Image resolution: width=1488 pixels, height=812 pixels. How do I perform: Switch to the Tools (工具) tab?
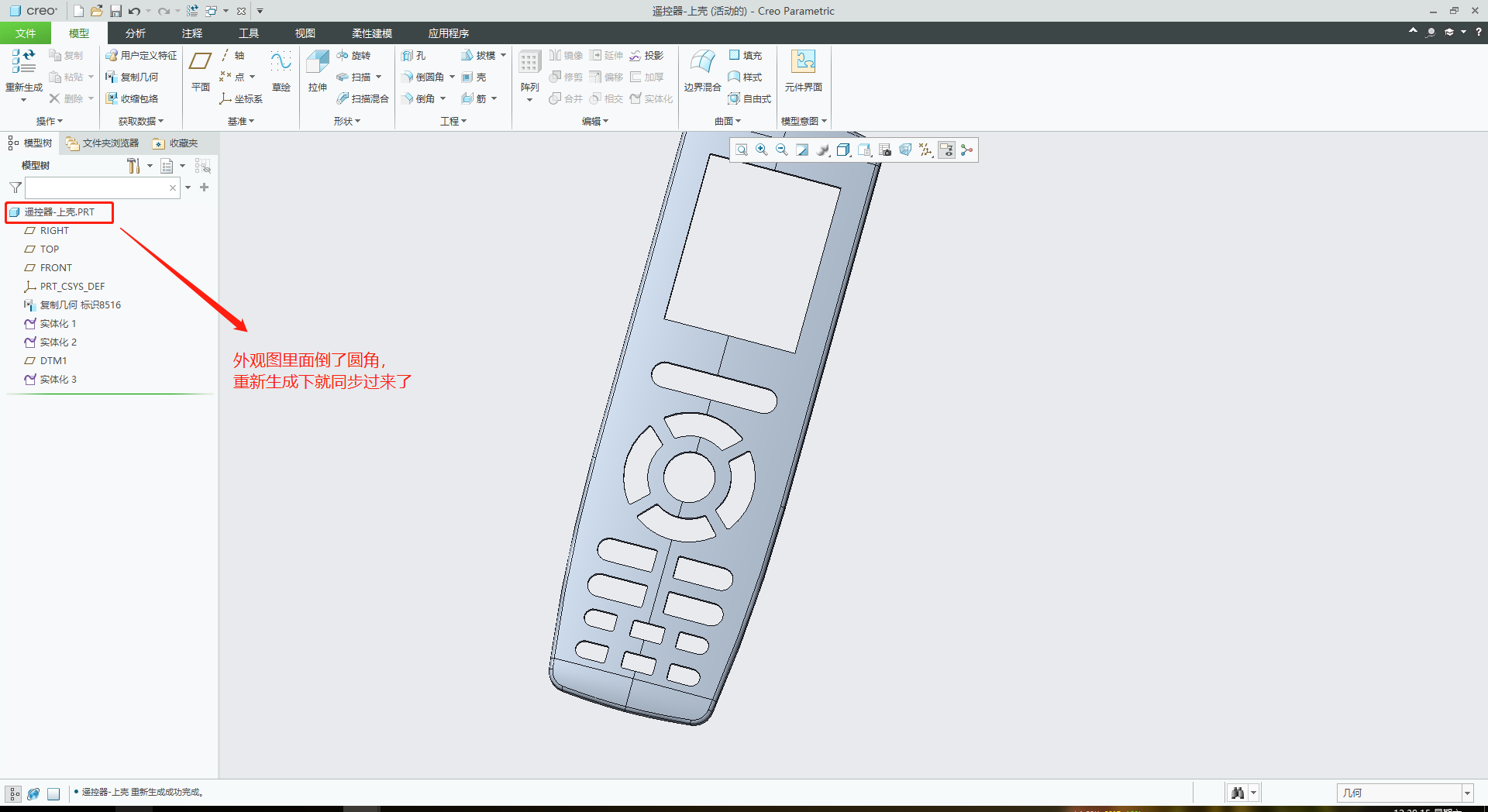click(249, 33)
